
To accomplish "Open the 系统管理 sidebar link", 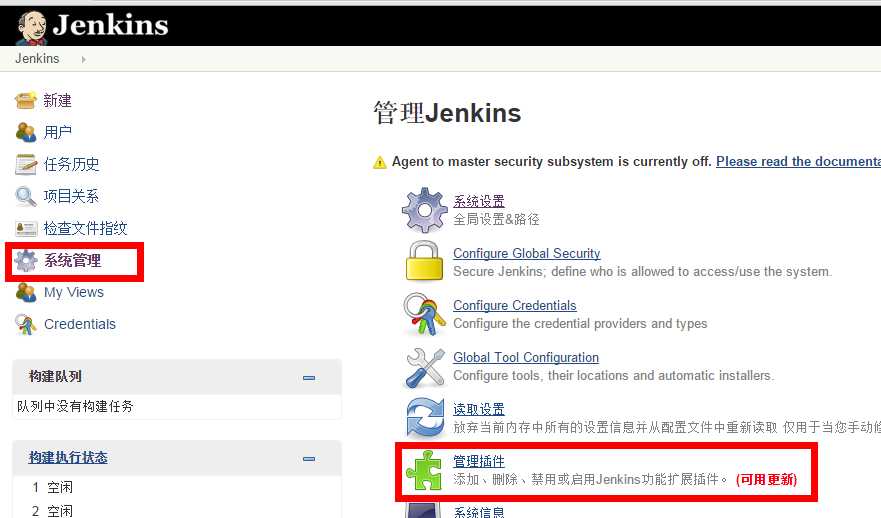I will [72, 261].
